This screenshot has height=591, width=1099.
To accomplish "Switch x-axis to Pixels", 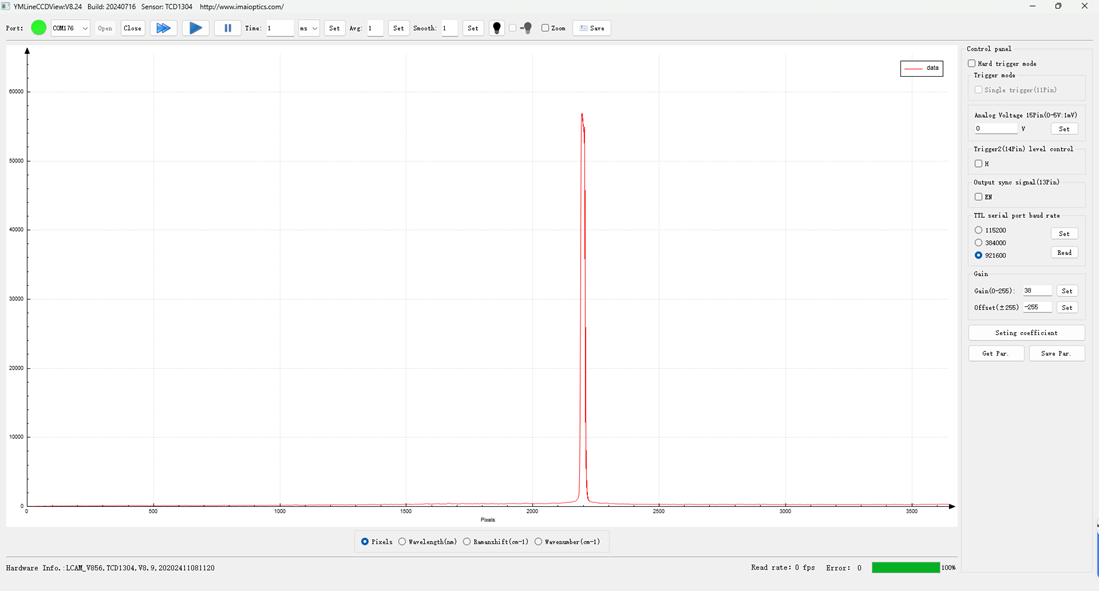I will 364,541.
